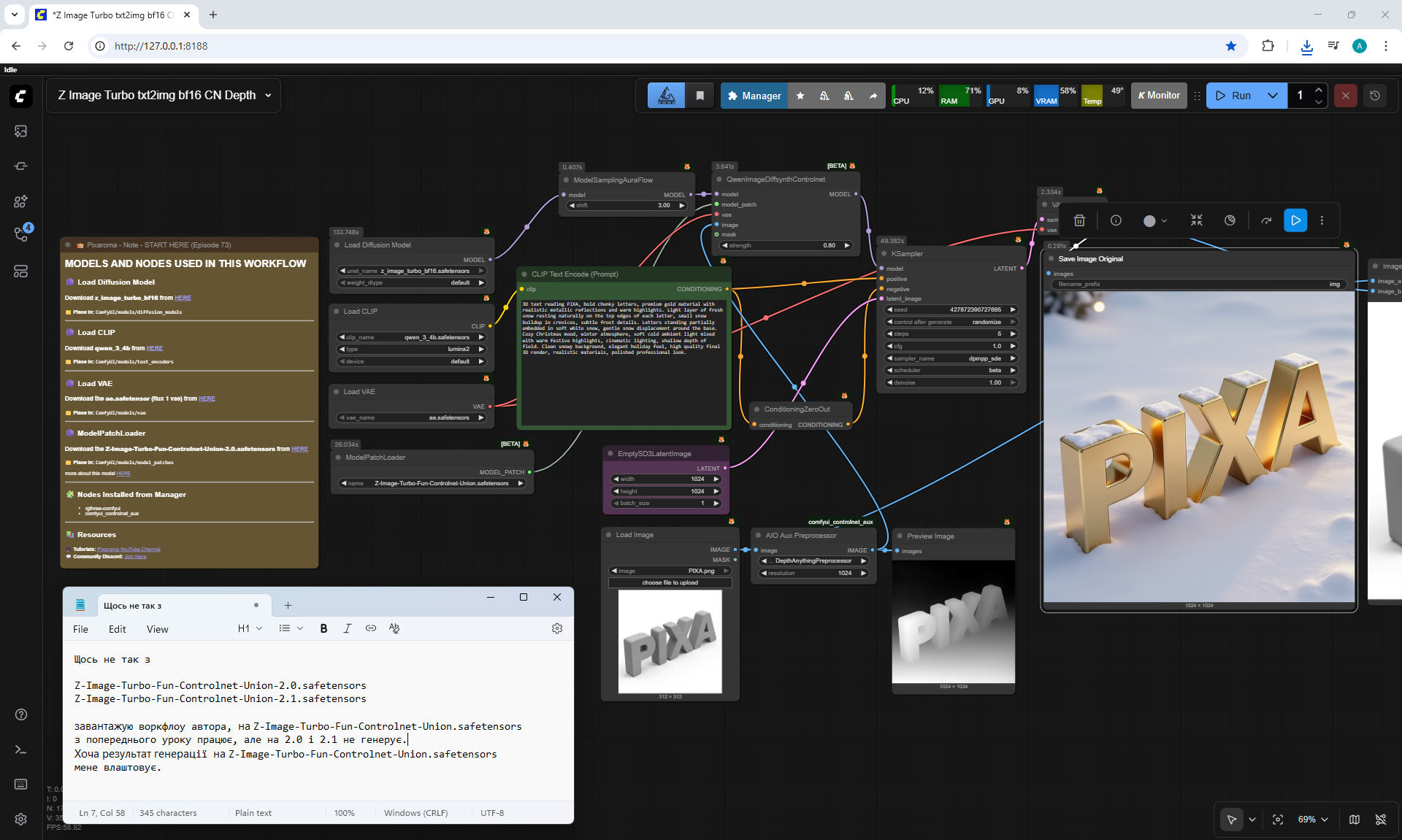Open node info from selection toolbar
The width and height of the screenshot is (1402, 840).
pyautogui.click(x=1116, y=220)
